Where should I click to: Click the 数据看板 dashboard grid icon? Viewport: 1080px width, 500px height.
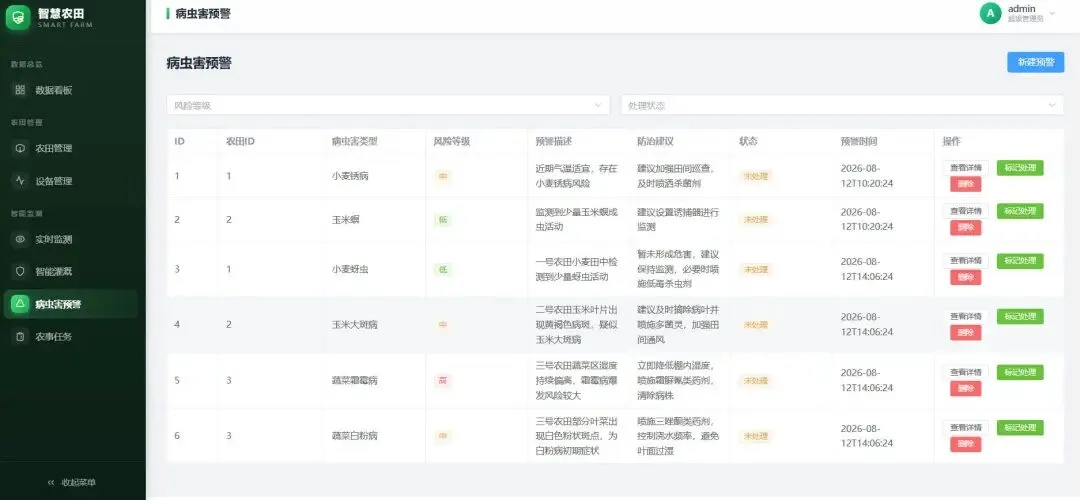[20, 90]
